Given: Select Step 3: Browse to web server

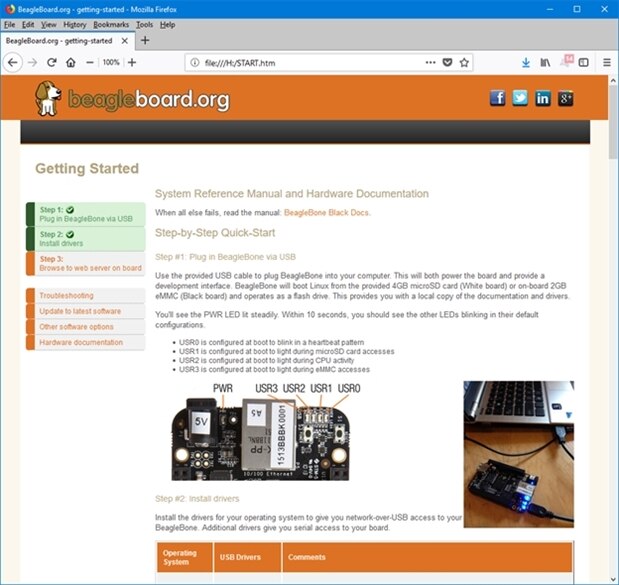Looking at the screenshot, I should (x=86, y=263).
